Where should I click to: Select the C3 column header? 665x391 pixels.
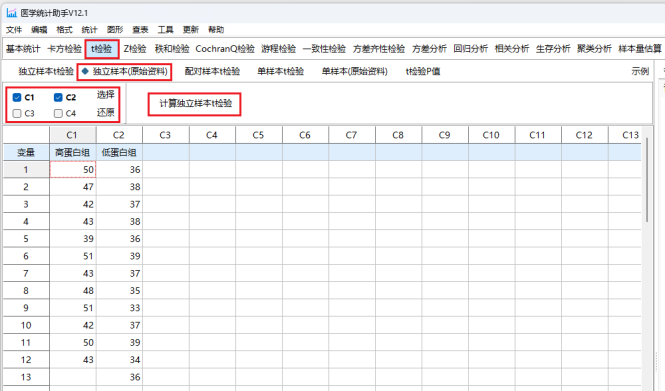point(166,135)
